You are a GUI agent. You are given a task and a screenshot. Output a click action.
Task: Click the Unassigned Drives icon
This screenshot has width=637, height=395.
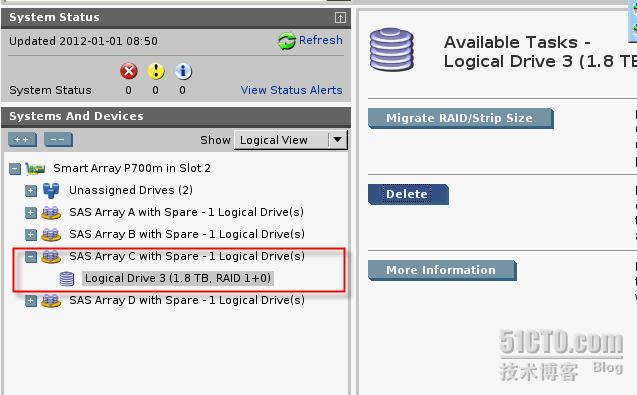coord(51,190)
